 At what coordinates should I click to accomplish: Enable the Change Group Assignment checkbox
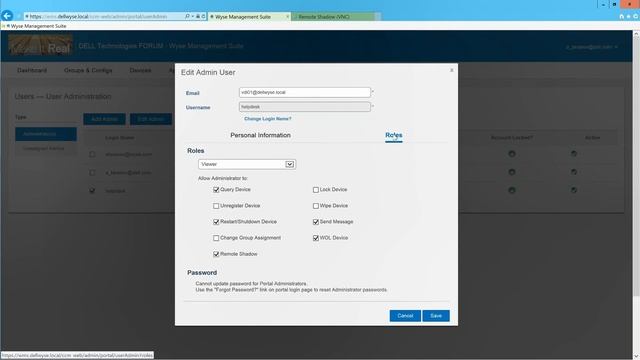point(216,238)
